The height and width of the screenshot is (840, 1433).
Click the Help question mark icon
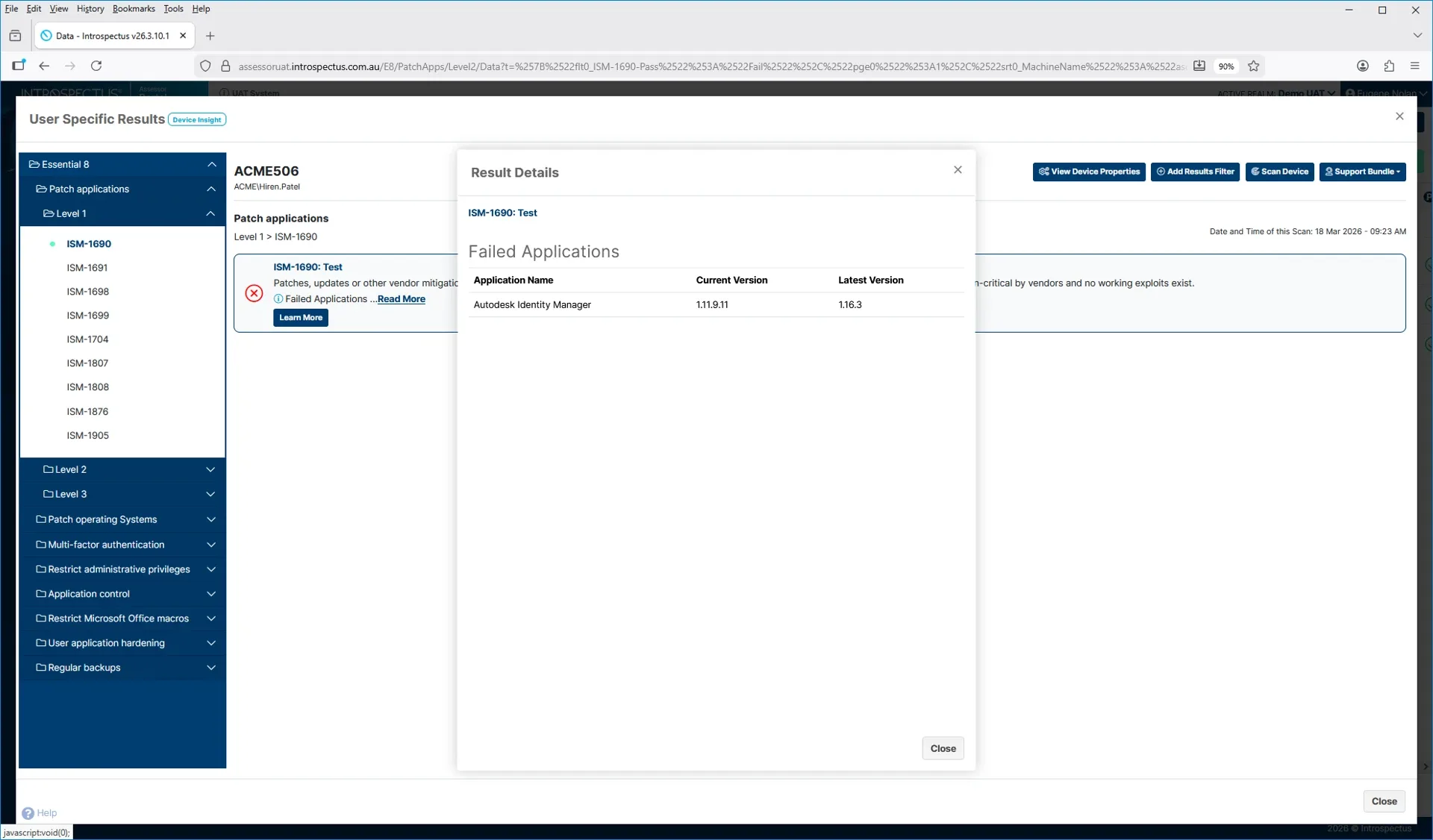pyautogui.click(x=28, y=813)
